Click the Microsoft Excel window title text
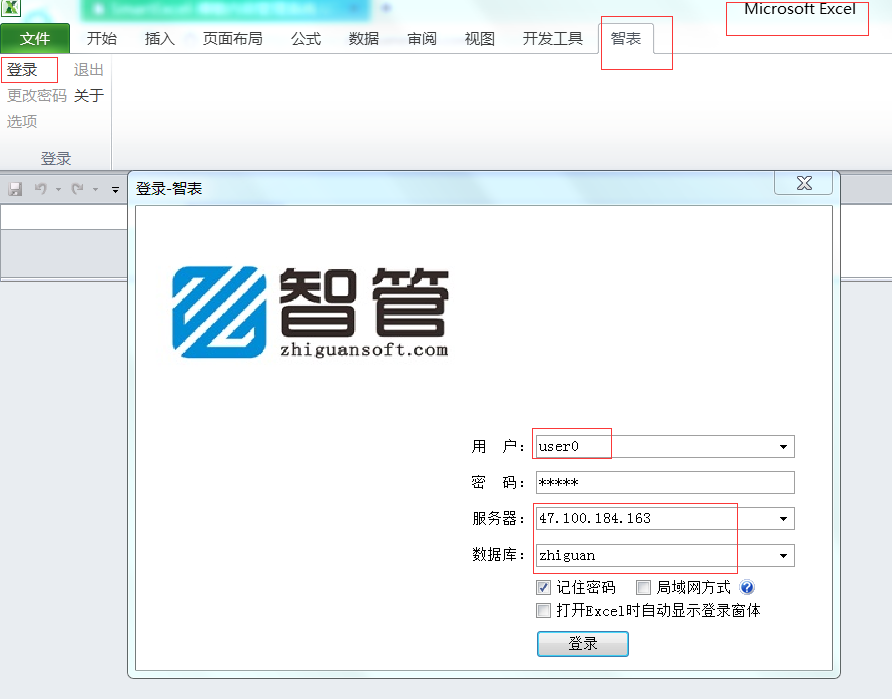This screenshot has height=699, width=892. point(800,9)
